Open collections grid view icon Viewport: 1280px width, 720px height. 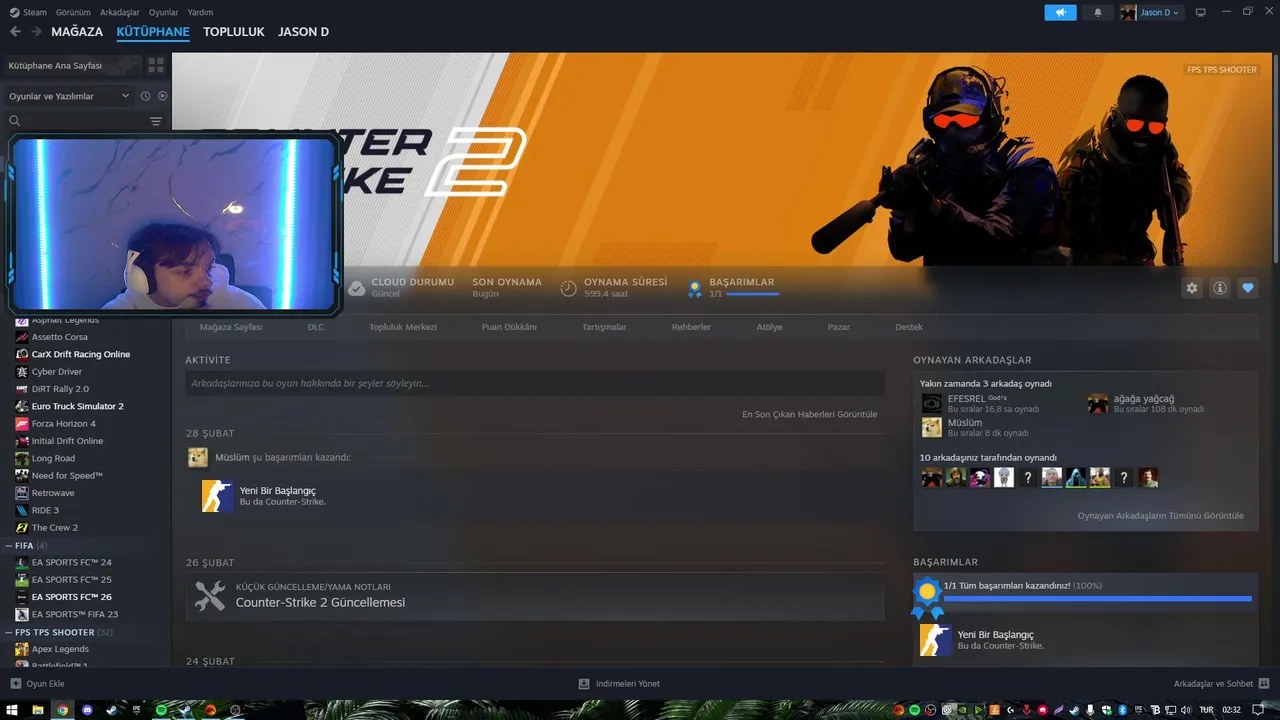[156, 65]
